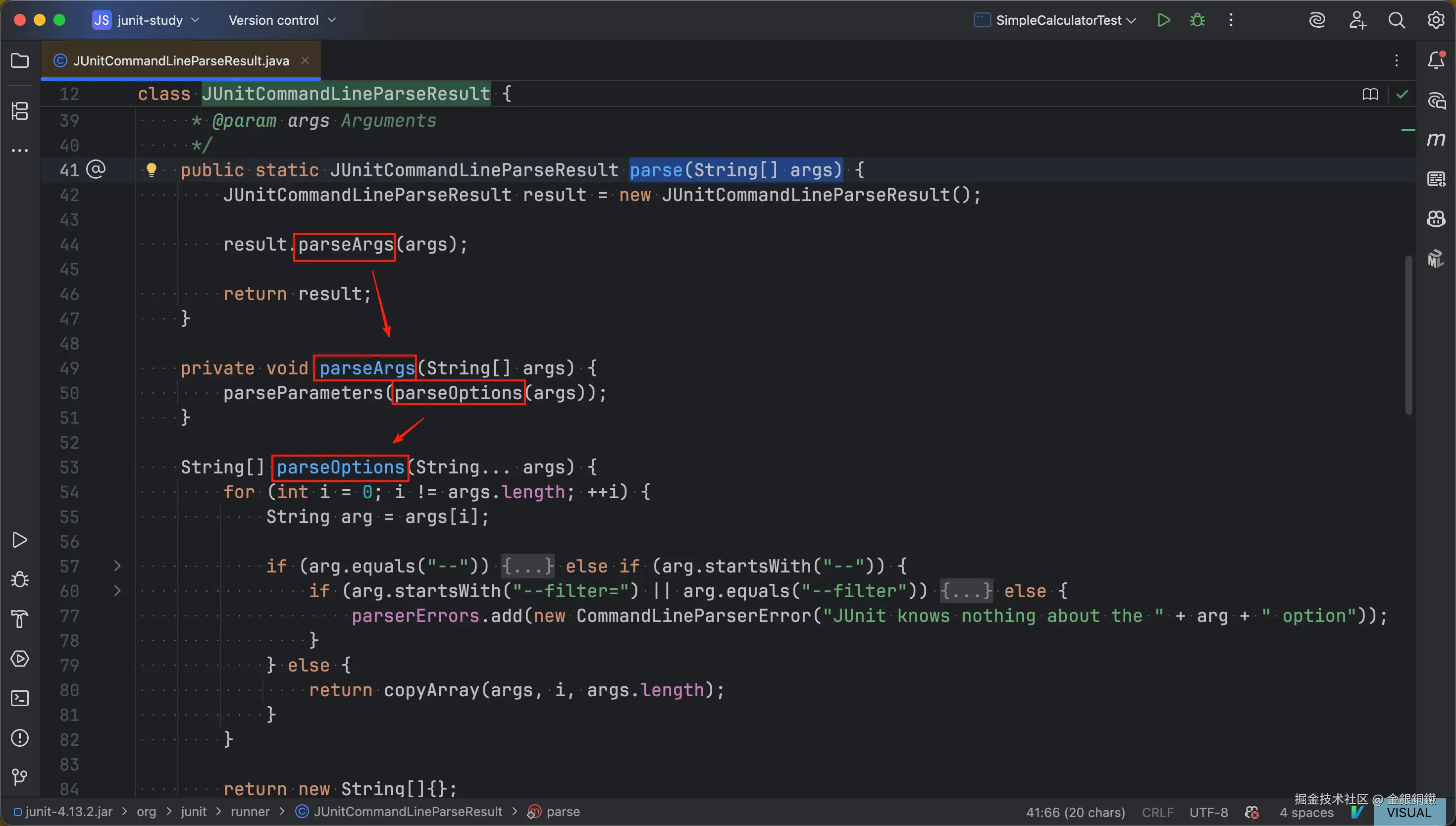Open the Maven tool window

[1436, 140]
